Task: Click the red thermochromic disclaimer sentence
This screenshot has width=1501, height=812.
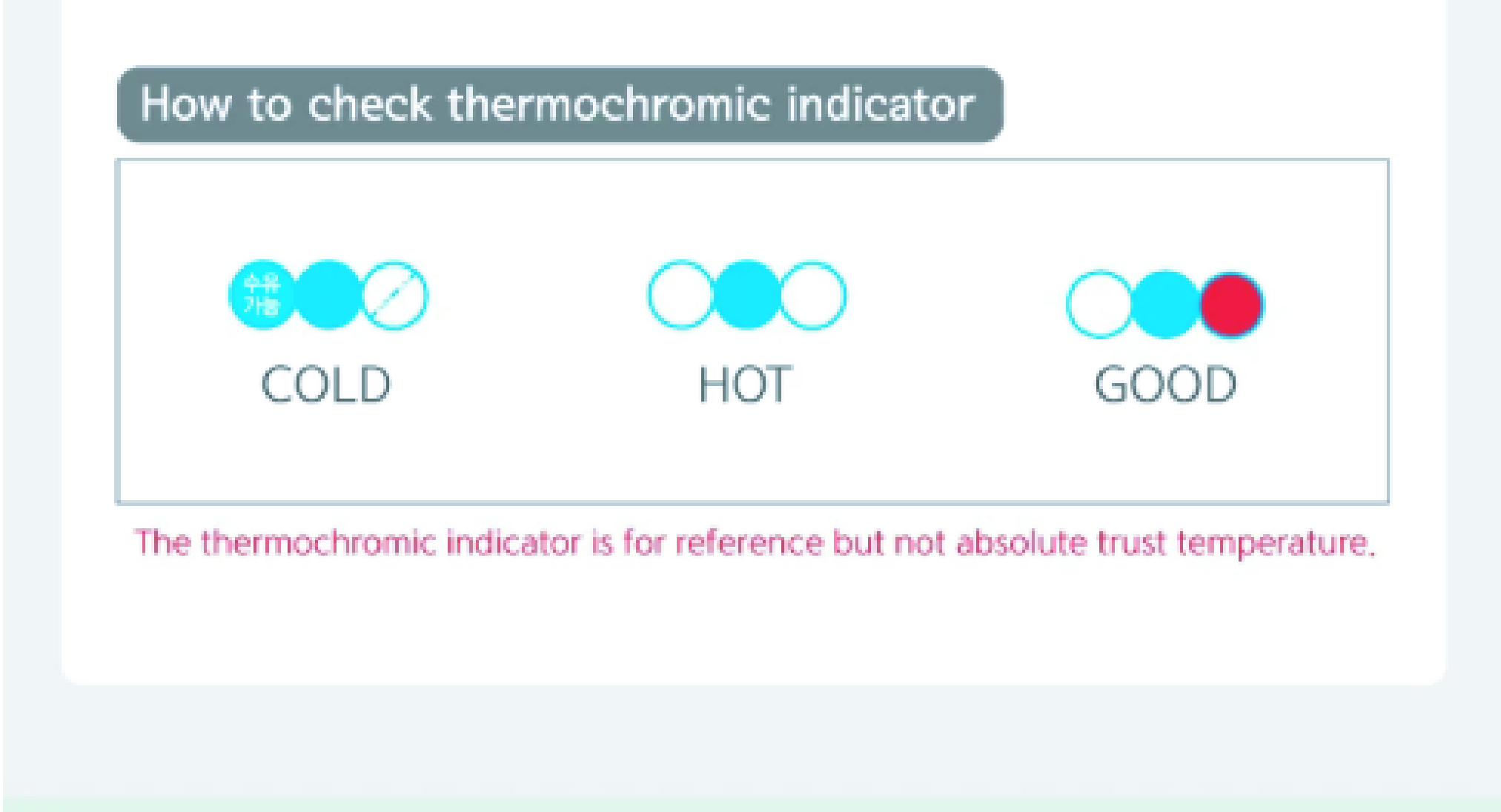Action: coord(754,543)
